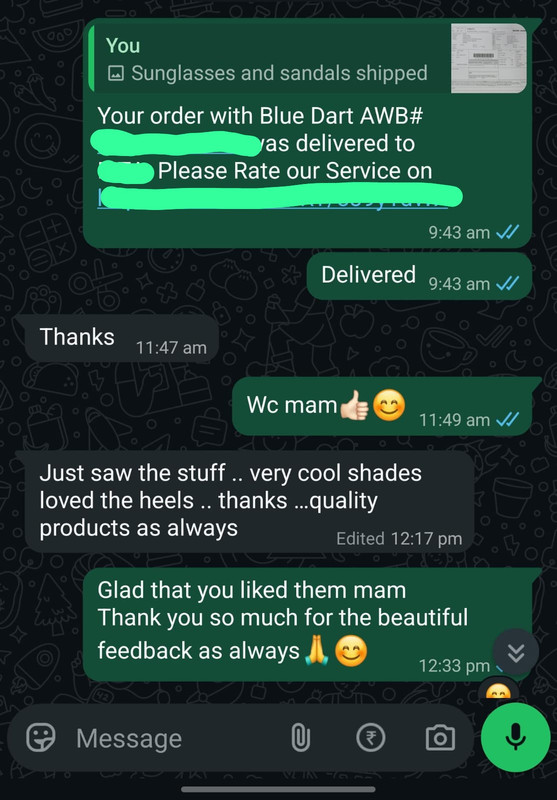Tap the 'Edited' label on feedback message

360,539
